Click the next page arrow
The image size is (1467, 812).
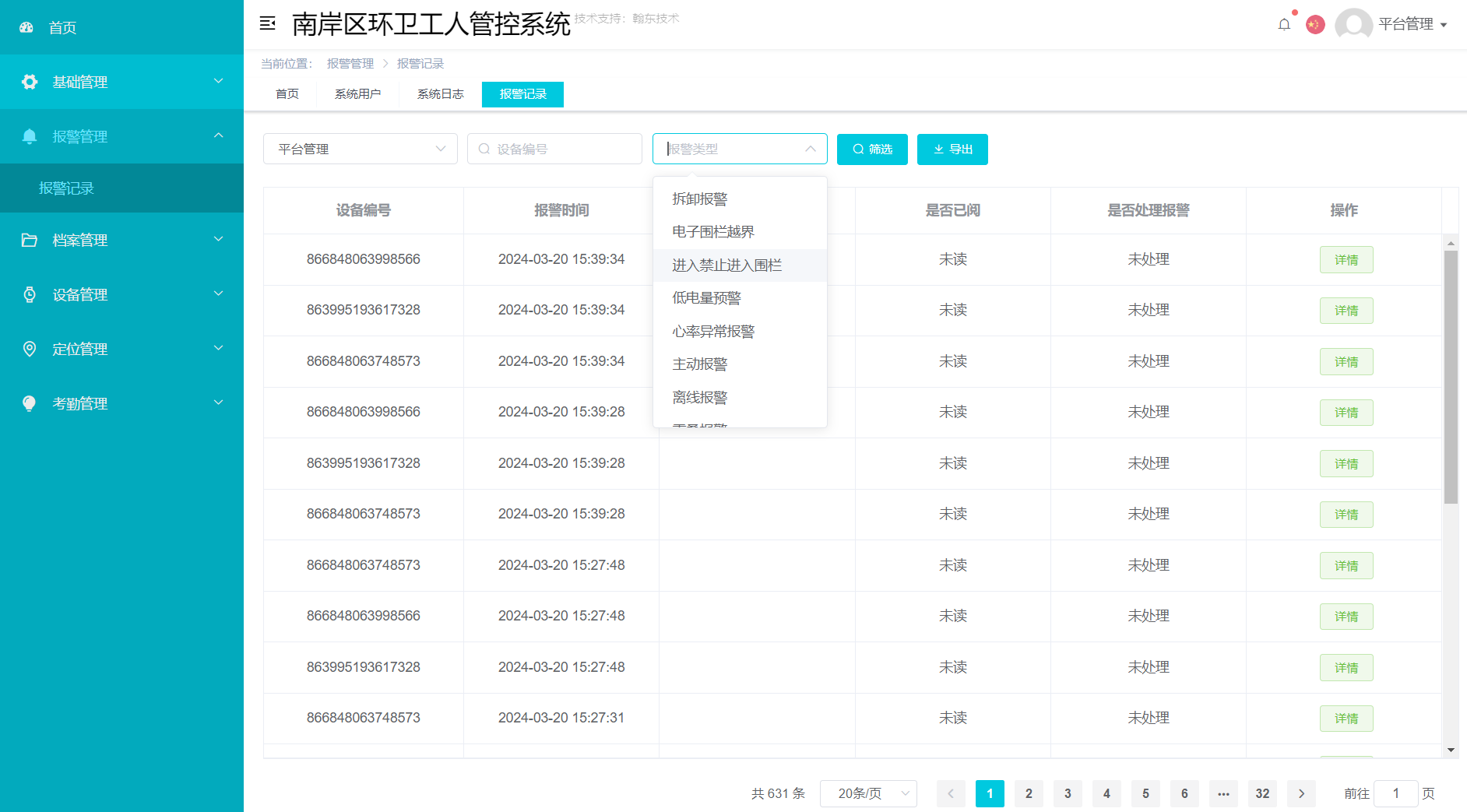click(1301, 793)
